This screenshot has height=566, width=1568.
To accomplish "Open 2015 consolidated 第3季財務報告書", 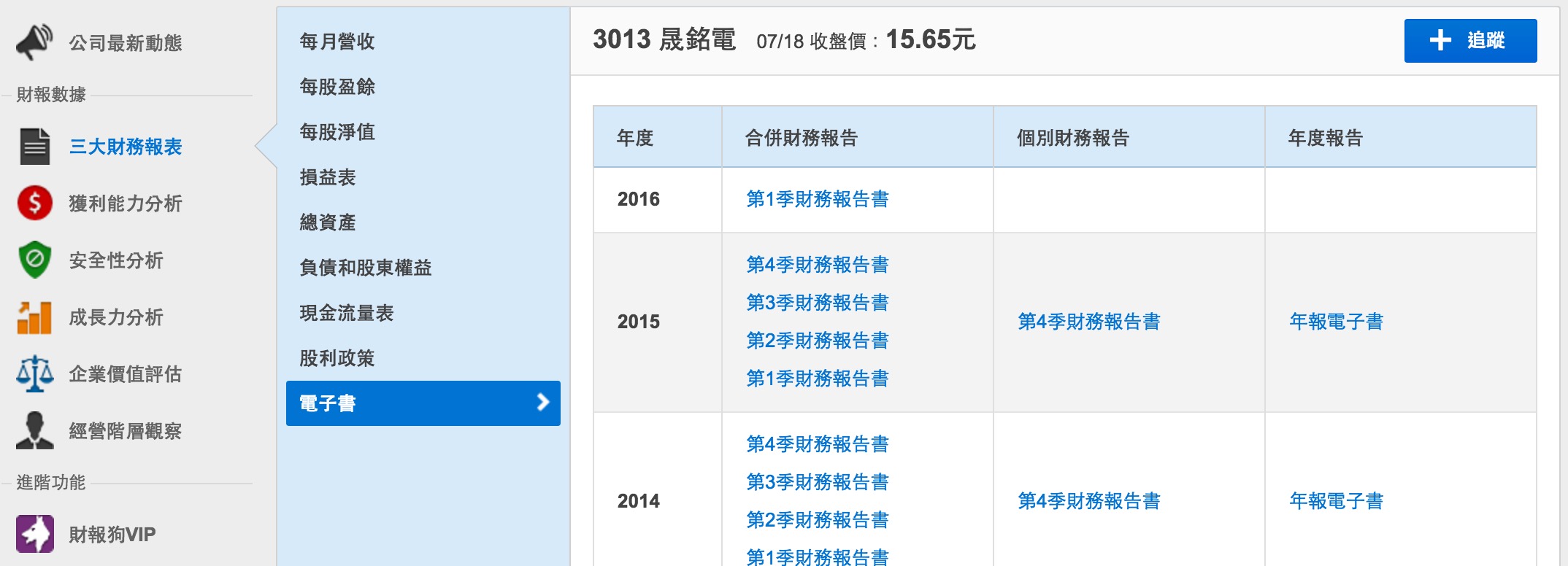I will [x=818, y=303].
